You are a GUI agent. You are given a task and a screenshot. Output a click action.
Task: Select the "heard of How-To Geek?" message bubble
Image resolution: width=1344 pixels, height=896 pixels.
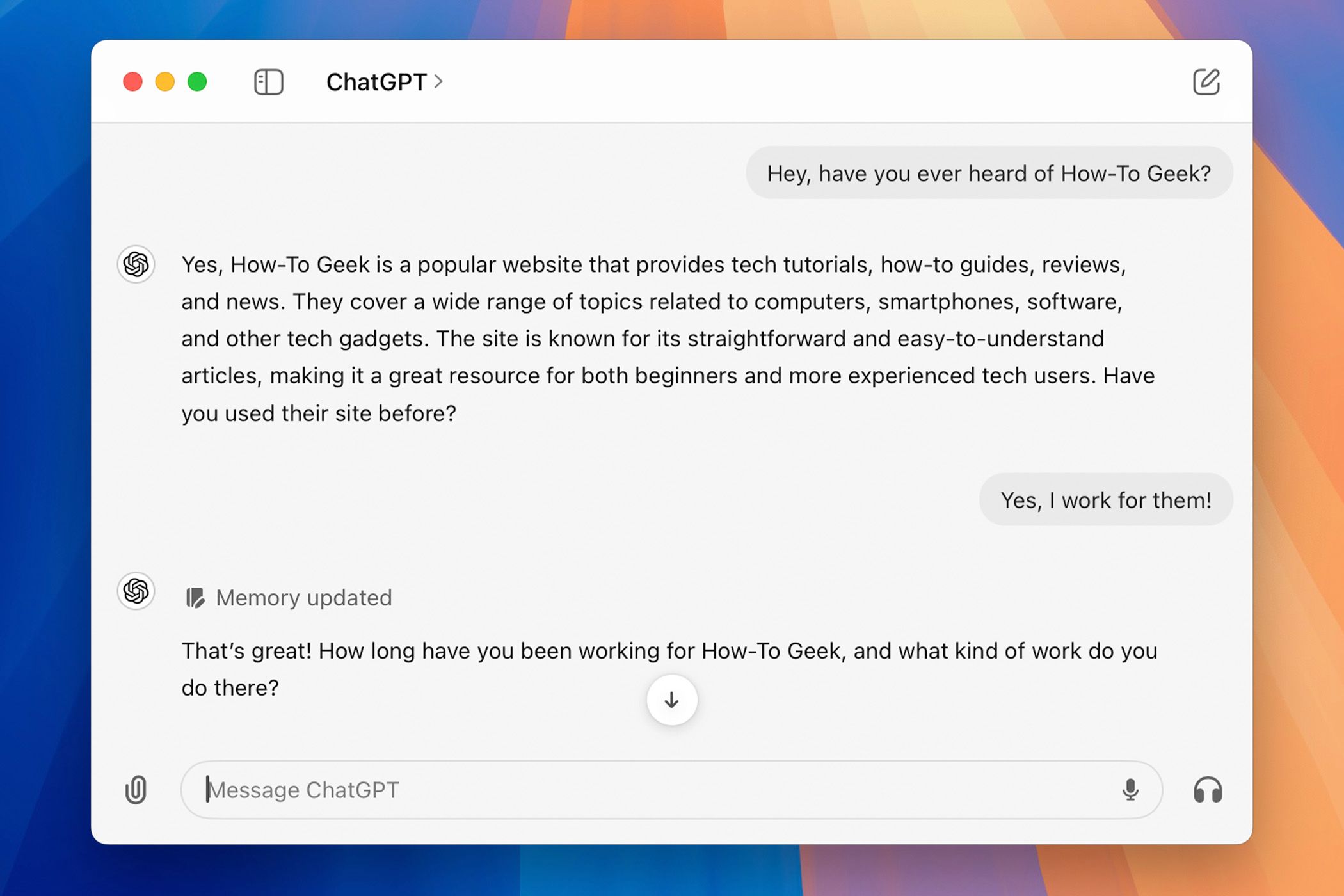[x=989, y=173]
